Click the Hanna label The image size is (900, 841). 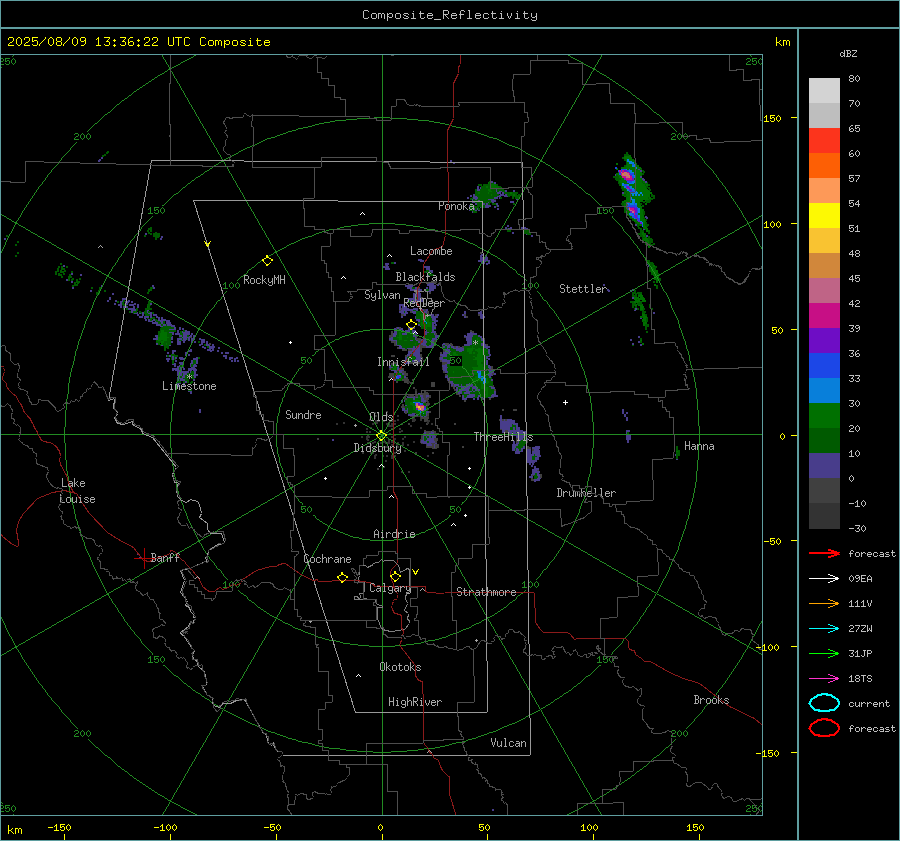[x=699, y=446]
